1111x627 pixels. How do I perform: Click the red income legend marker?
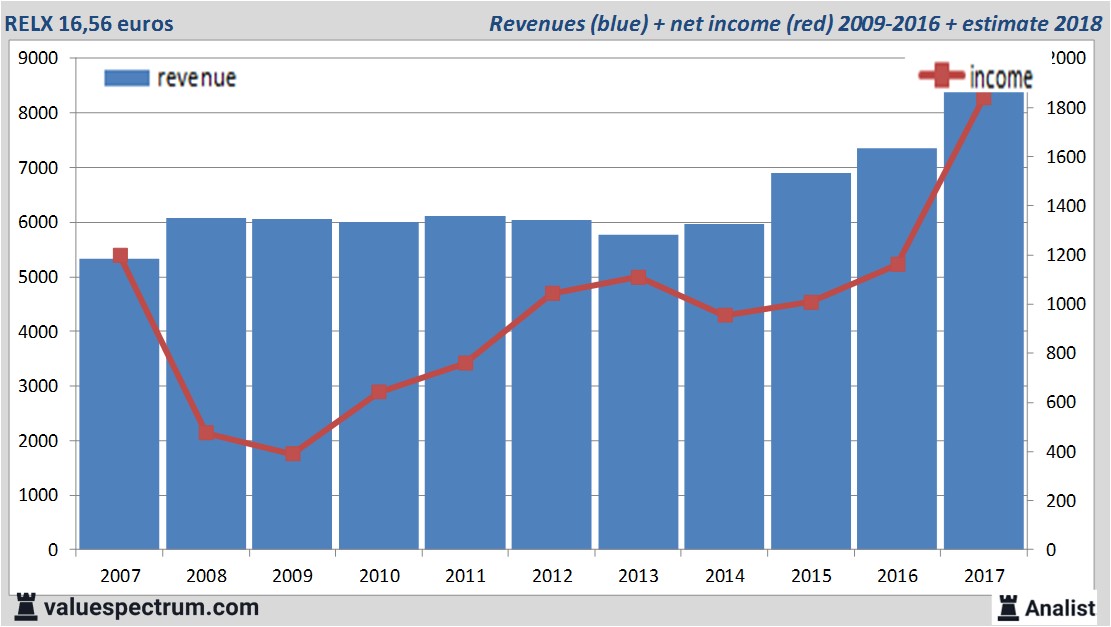(942, 77)
